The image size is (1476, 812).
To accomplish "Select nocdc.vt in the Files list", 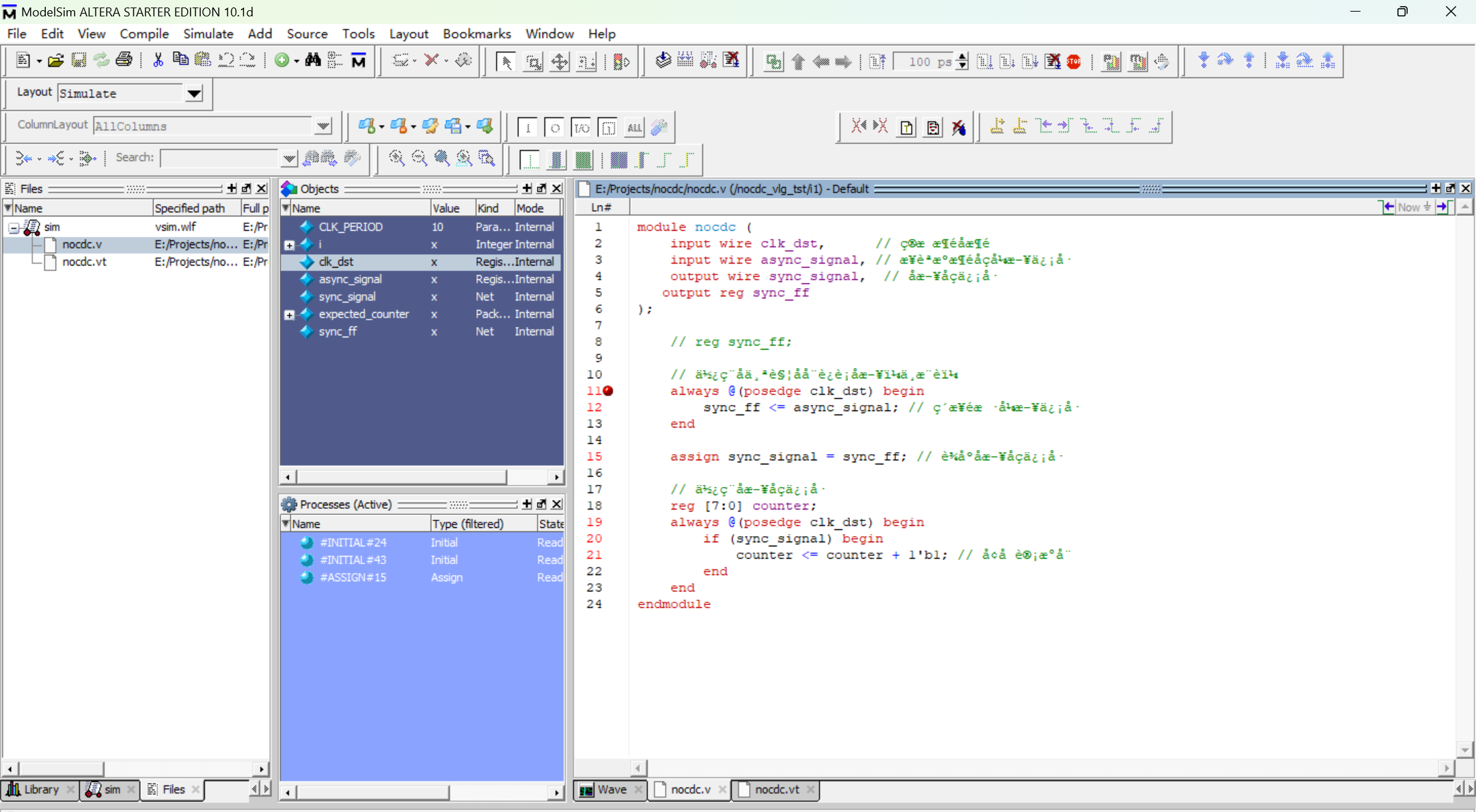I will [x=84, y=262].
